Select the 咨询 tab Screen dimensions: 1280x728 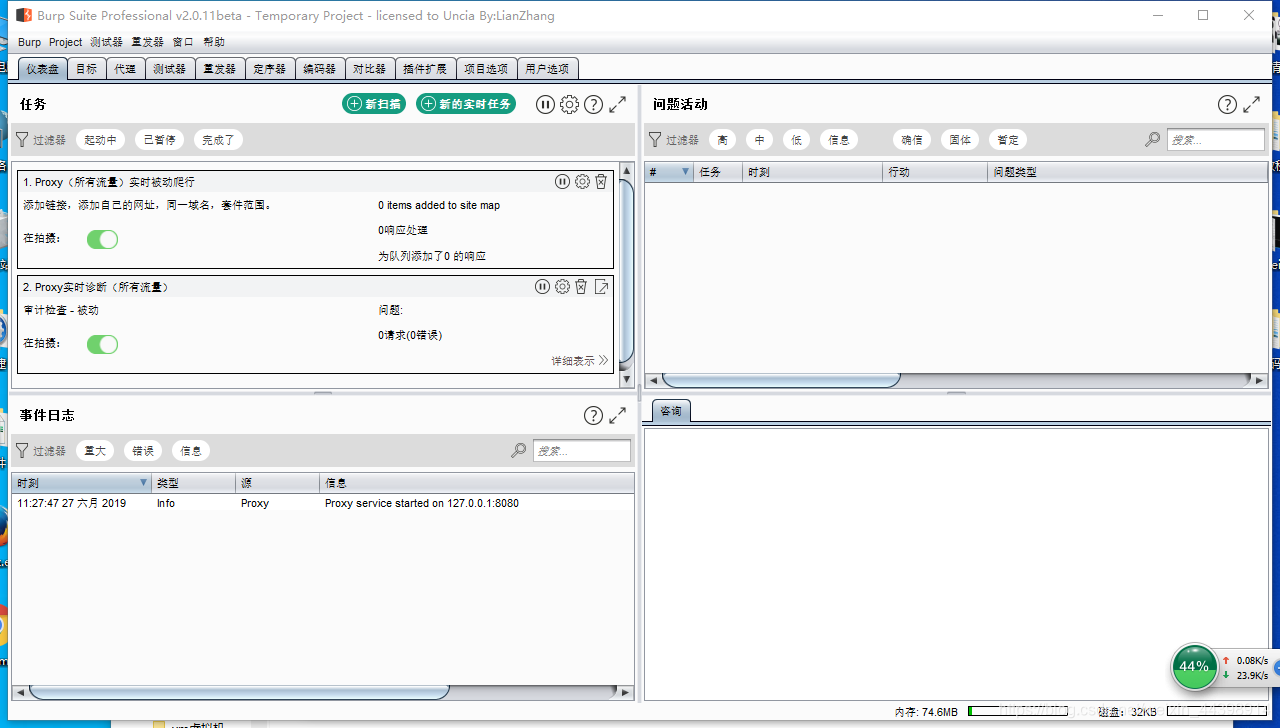click(671, 411)
